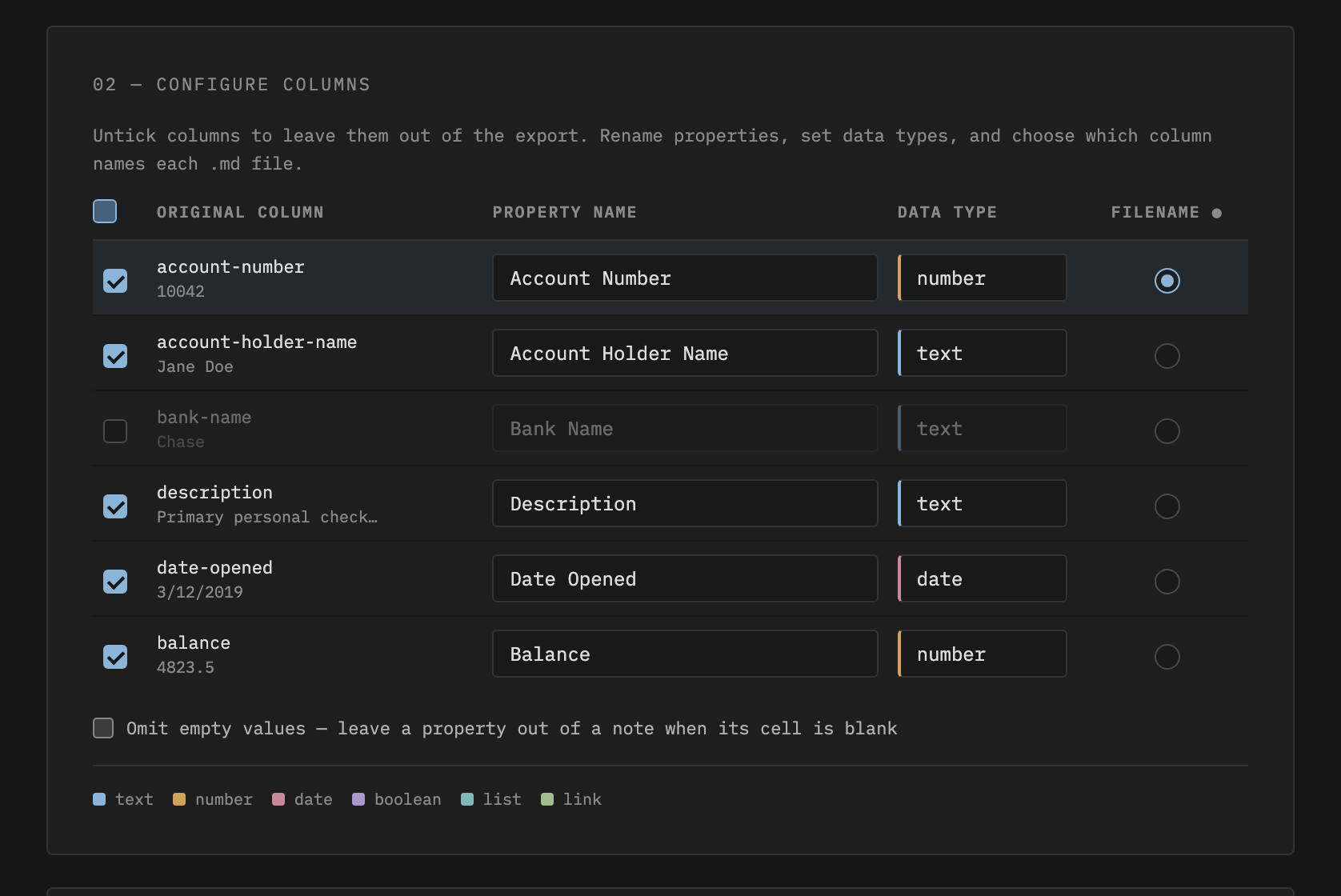Click the sample value 4823.5
This screenshot has width=1341, height=896.
tap(186, 667)
